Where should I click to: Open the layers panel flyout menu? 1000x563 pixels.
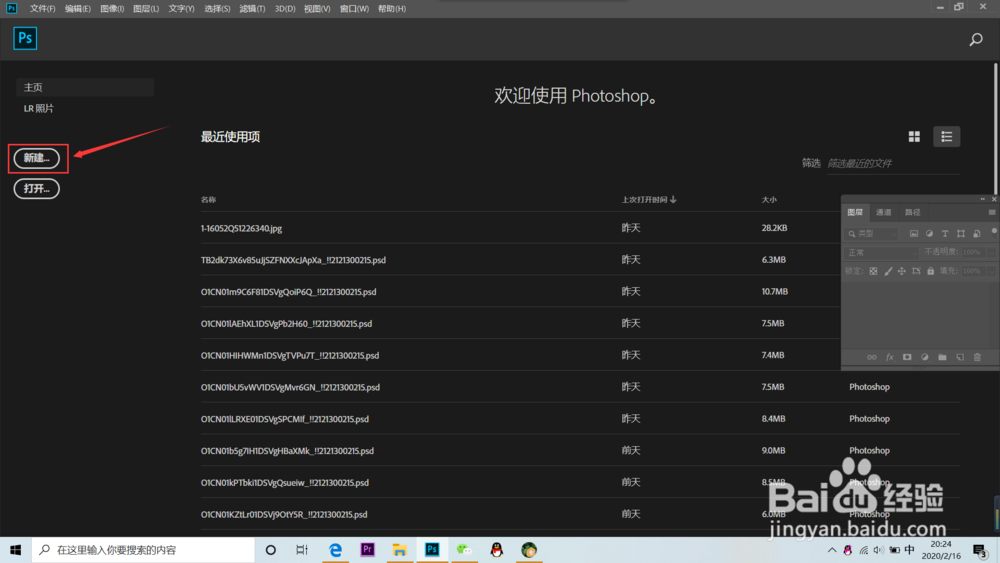[992, 212]
